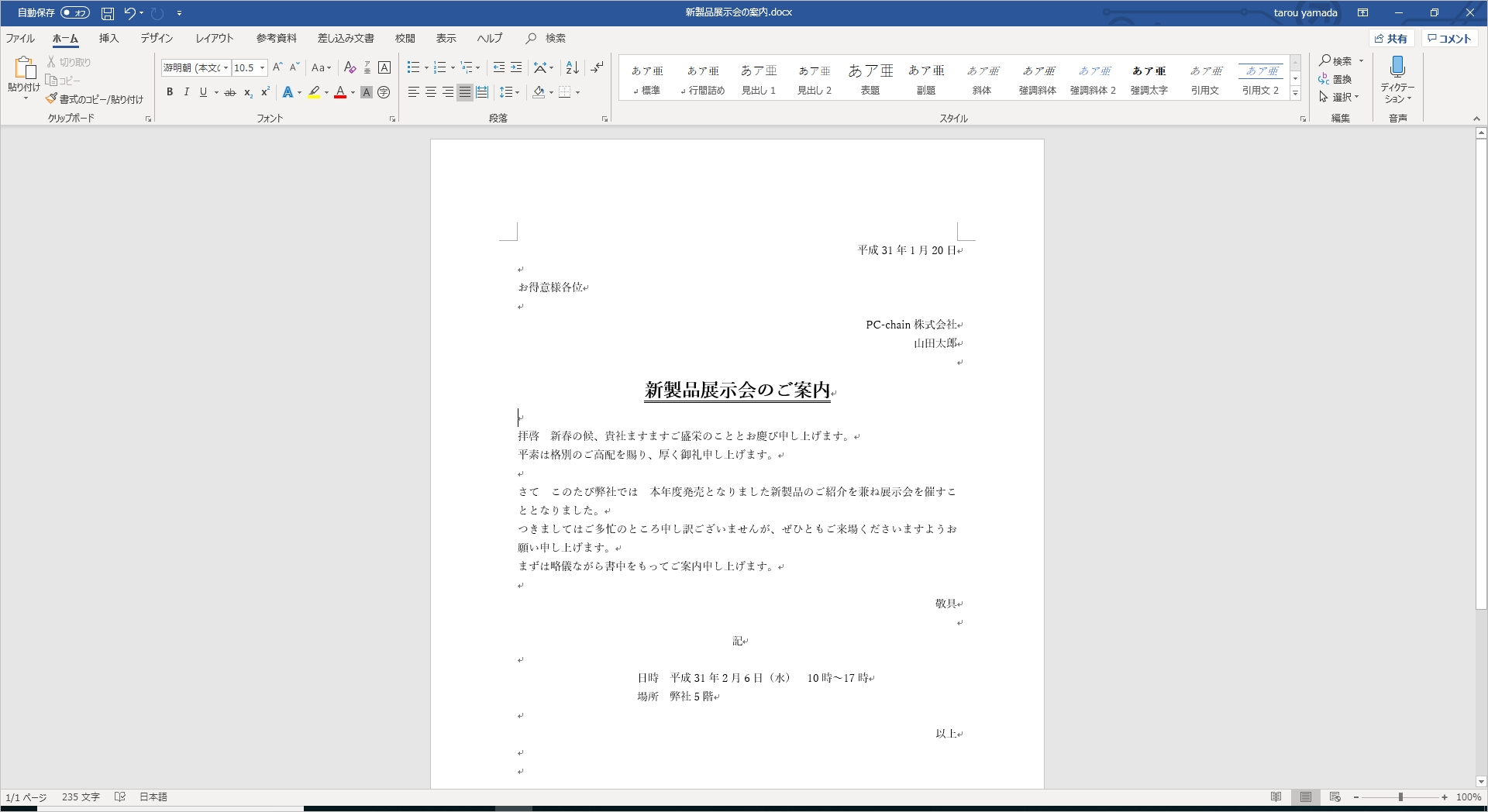Open the Dictation microphone

pyautogui.click(x=1397, y=68)
